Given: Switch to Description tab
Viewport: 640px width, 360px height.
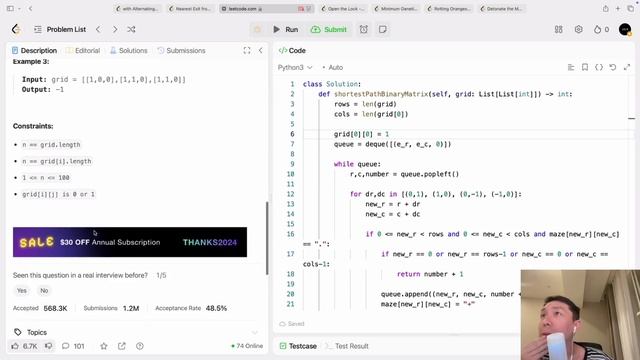Looking at the screenshot, I should click(x=34, y=51).
